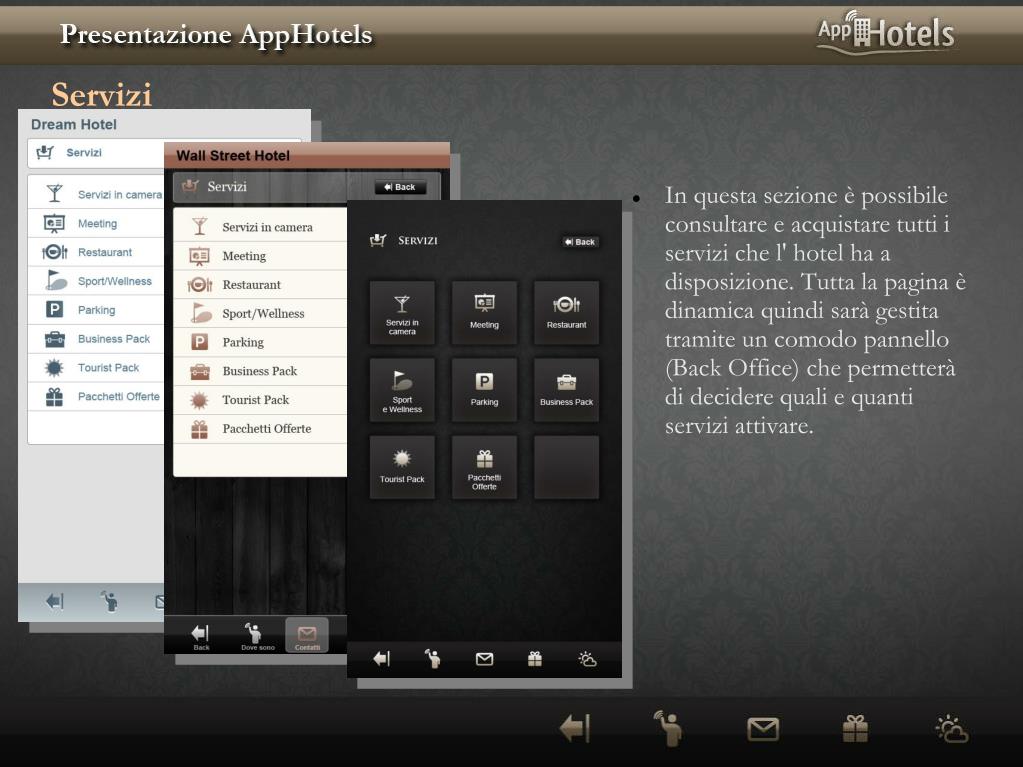1023x767 pixels.
Task: Open Tourist Pack tile in dark app
Action: [402, 467]
